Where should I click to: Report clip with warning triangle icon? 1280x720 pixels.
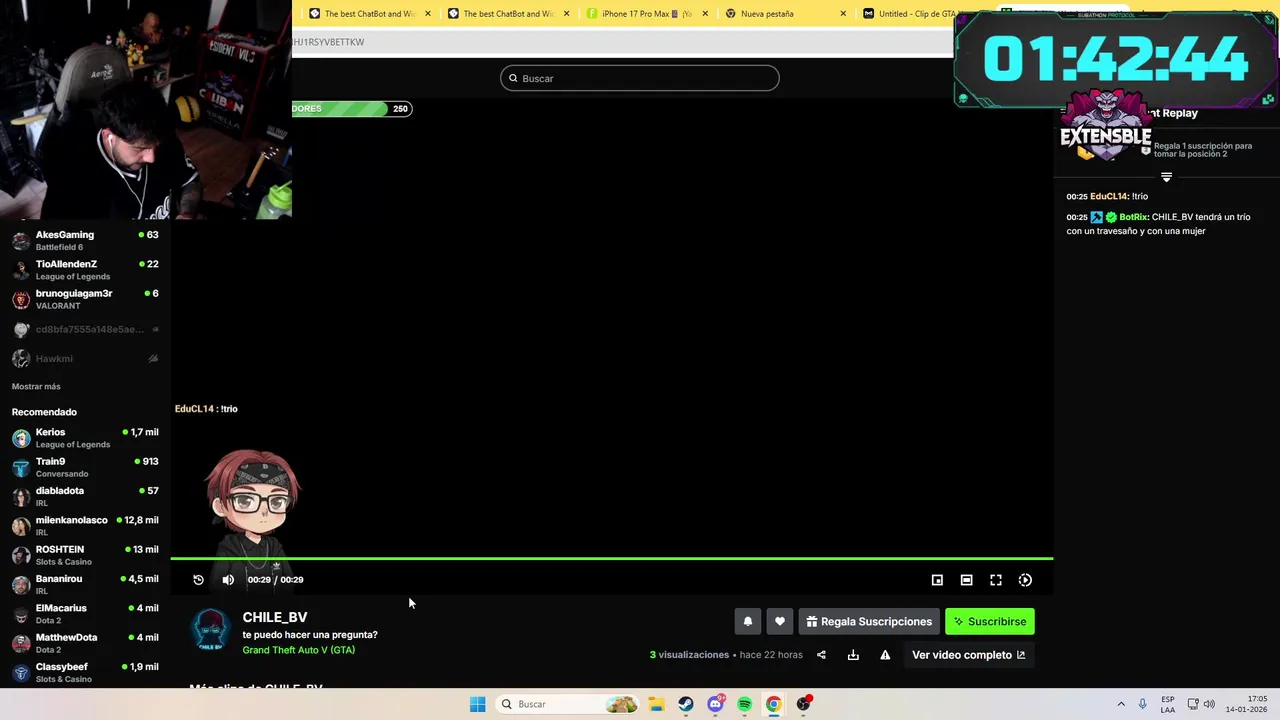point(885,655)
